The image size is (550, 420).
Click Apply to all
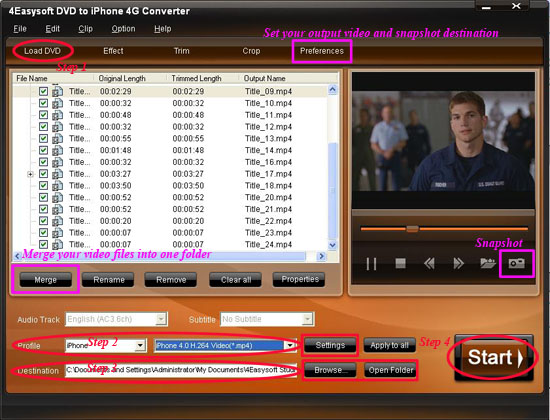click(389, 345)
